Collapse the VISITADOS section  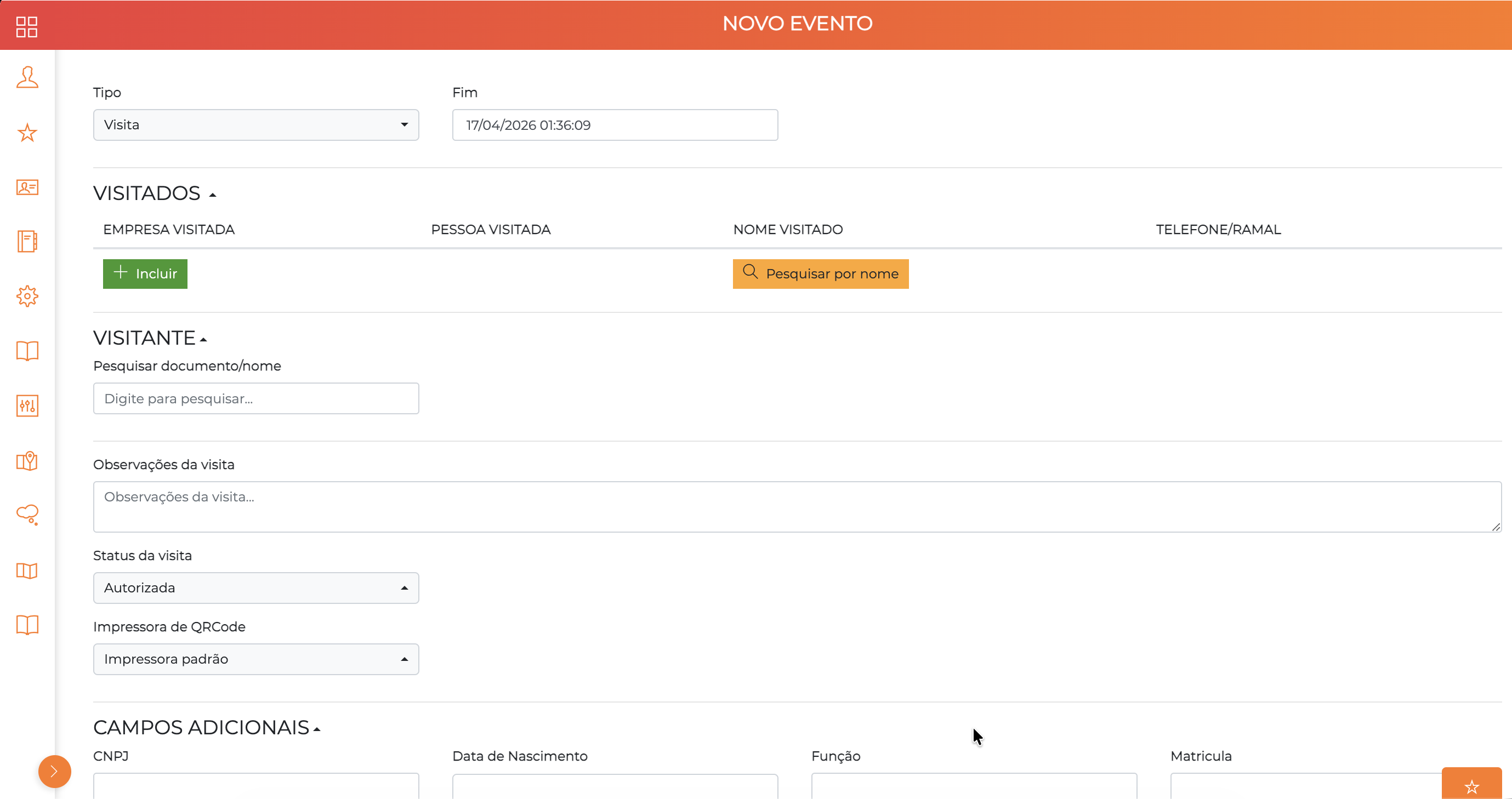213,195
